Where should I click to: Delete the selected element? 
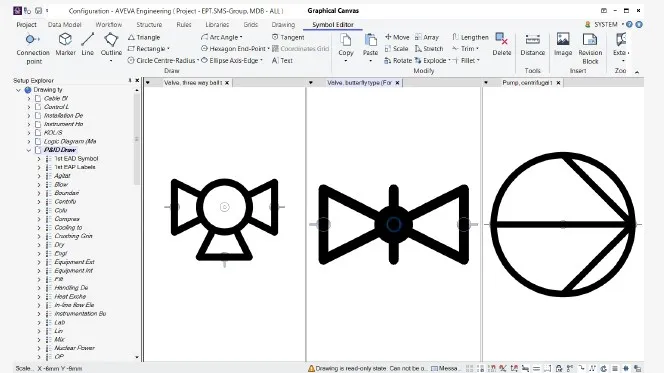pyautogui.click(x=502, y=44)
